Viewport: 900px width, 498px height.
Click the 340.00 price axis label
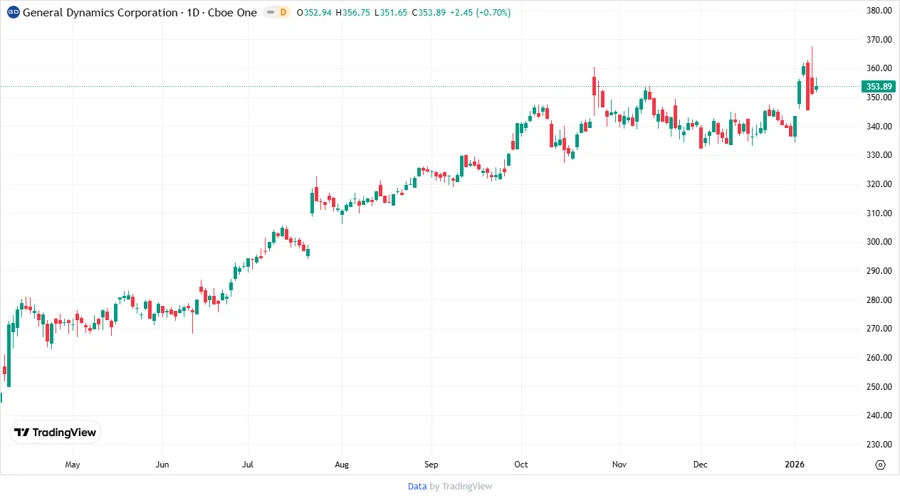click(879, 126)
